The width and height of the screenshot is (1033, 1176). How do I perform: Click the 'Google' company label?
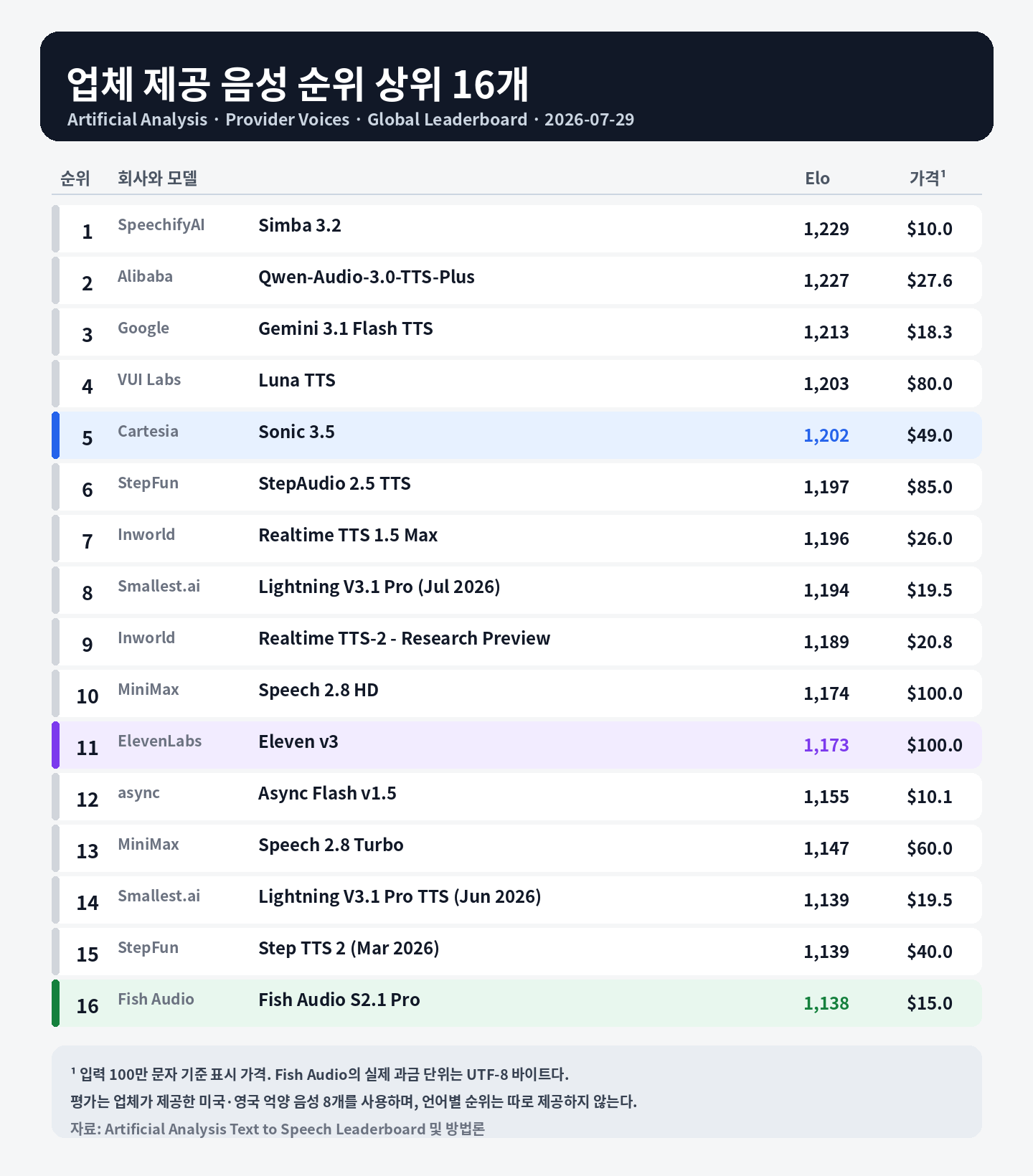143,328
